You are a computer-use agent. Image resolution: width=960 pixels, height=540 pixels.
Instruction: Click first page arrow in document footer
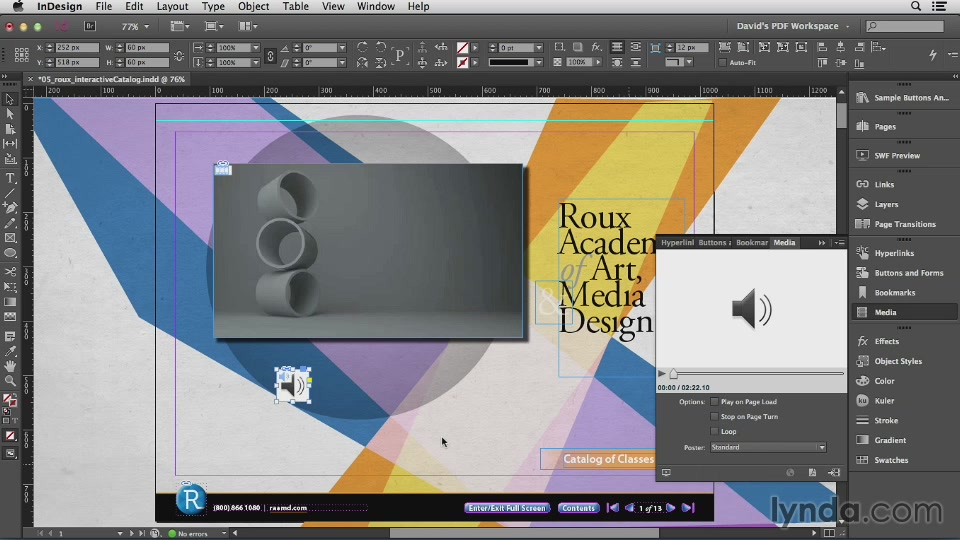(x=613, y=508)
